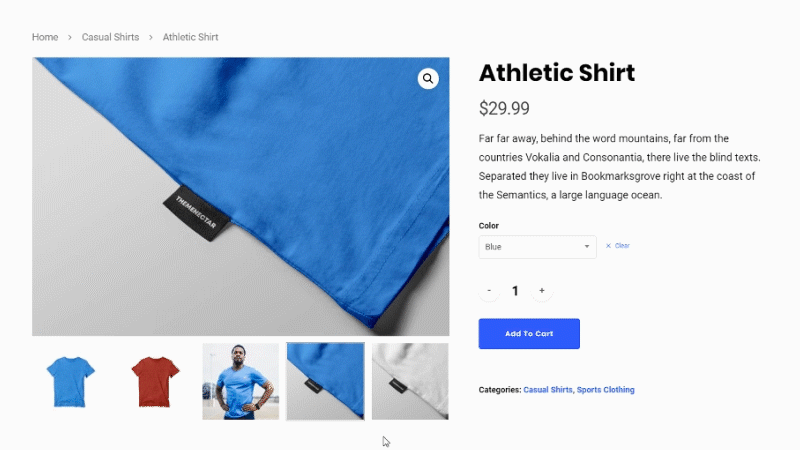Select the white fabric close-up thumbnail
Viewport: 800px width, 450px height.
(410, 382)
